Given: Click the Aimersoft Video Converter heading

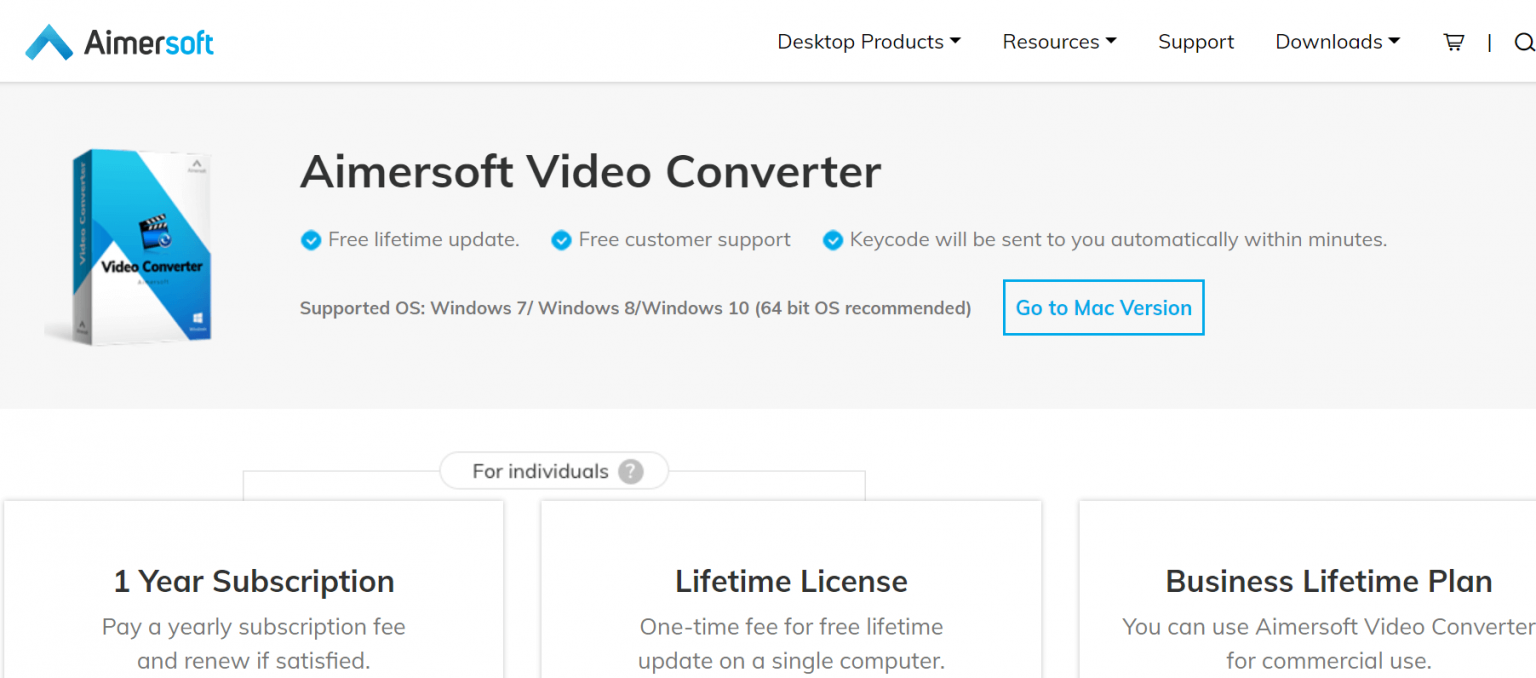Looking at the screenshot, I should pyautogui.click(x=590, y=171).
